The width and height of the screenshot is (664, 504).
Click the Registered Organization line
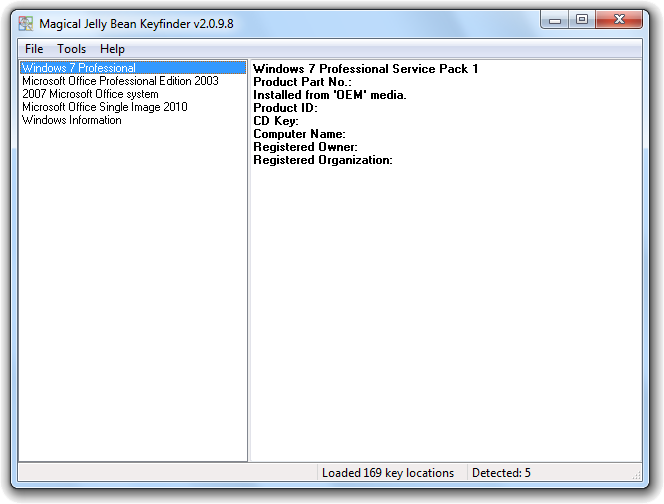323,161
